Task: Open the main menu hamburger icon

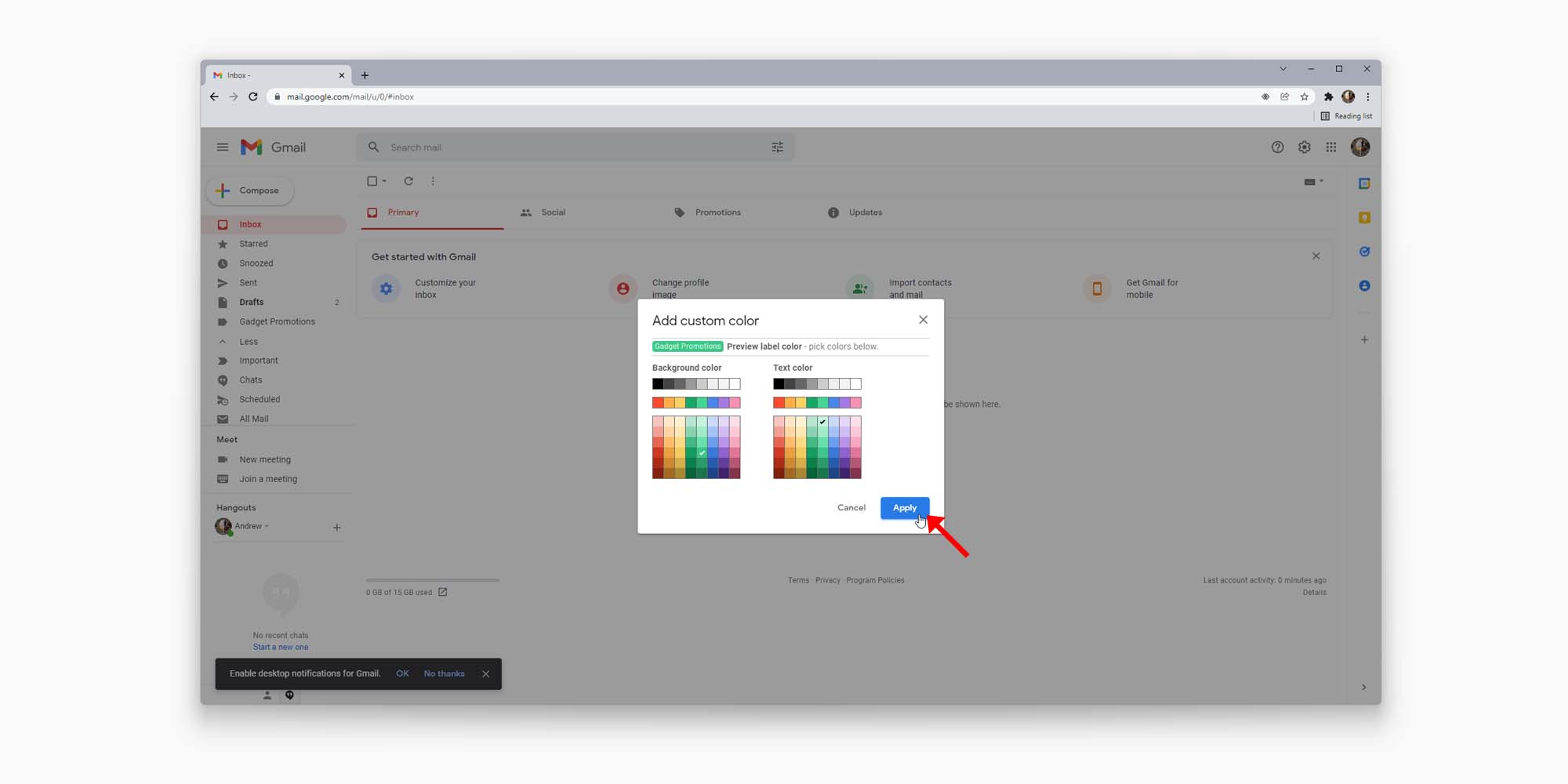Action: point(223,147)
